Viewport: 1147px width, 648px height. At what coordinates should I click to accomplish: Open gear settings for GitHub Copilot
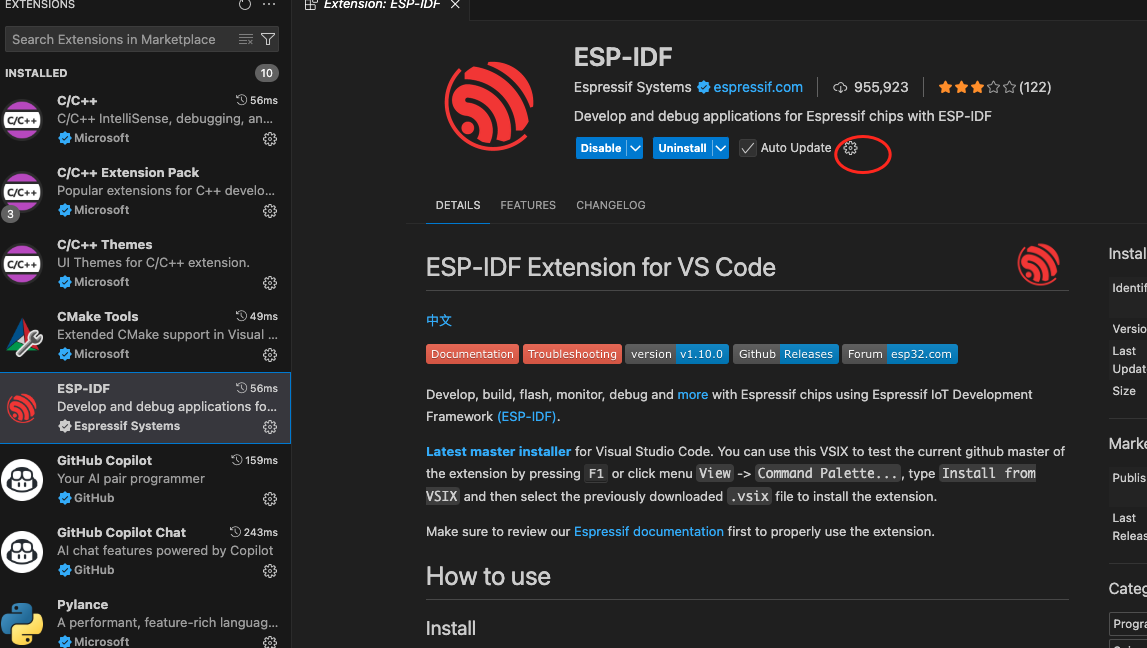pyautogui.click(x=270, y=499)
